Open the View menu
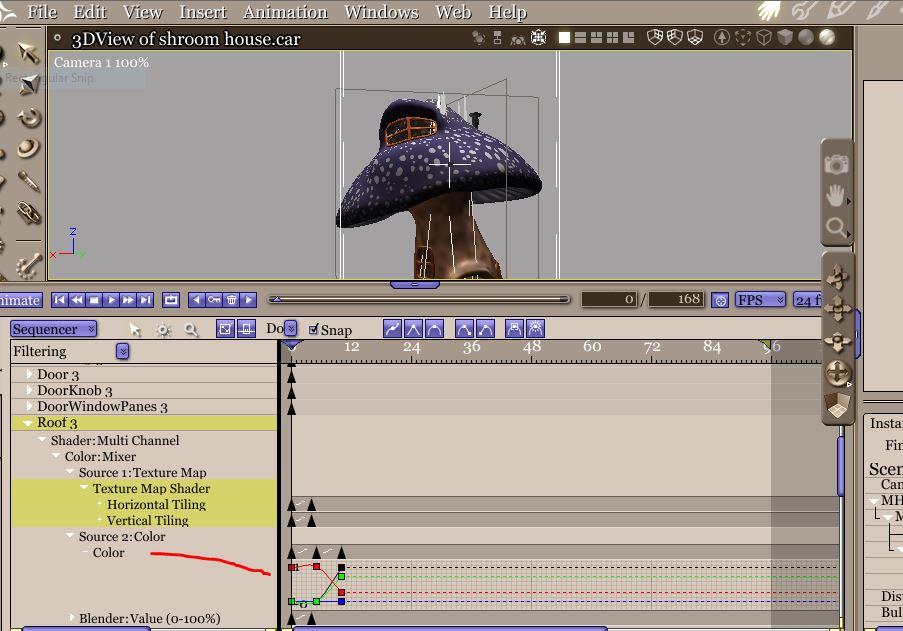Image resolution: width=903 pixels, height=631 pixels. click(x=143, y=12)
